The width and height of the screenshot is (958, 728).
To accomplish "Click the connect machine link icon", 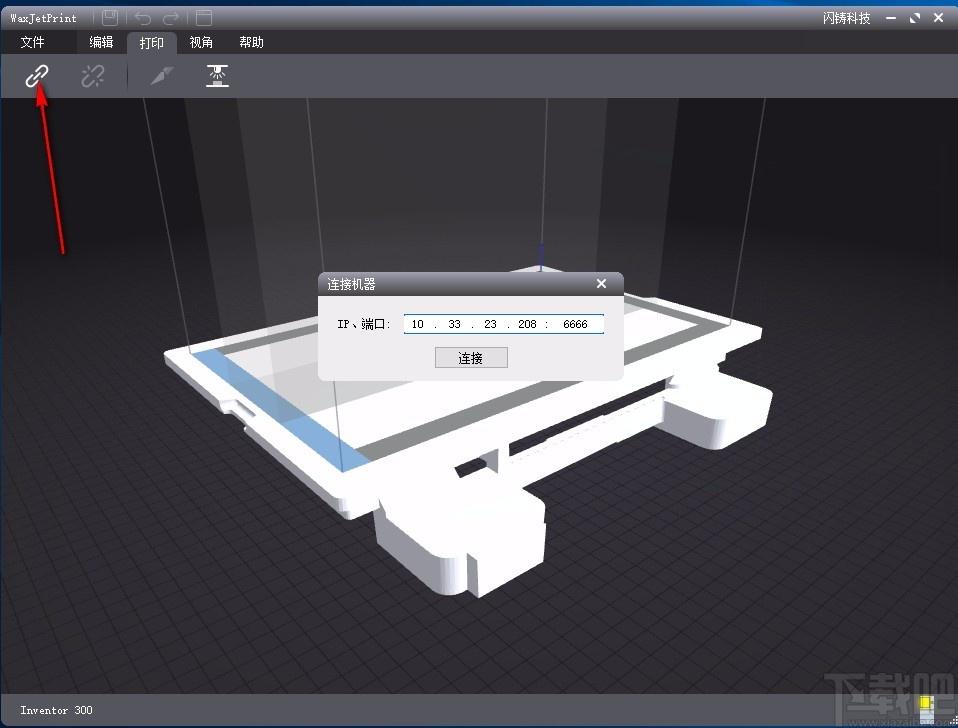I will (x=37, y=76).
